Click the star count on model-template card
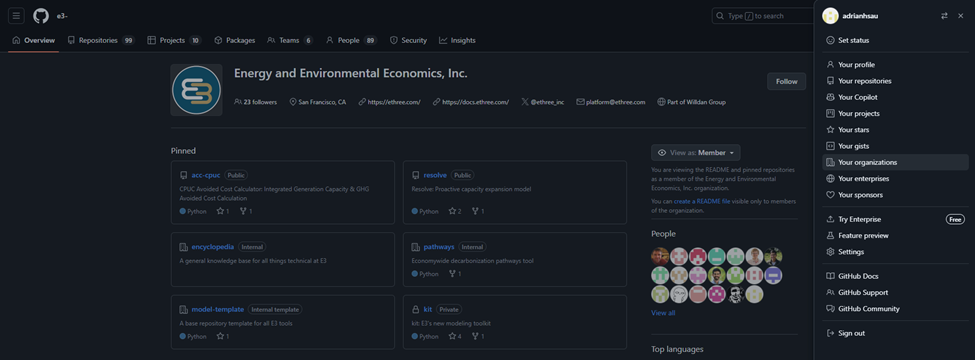975x360 pixels. coord(223,336)
